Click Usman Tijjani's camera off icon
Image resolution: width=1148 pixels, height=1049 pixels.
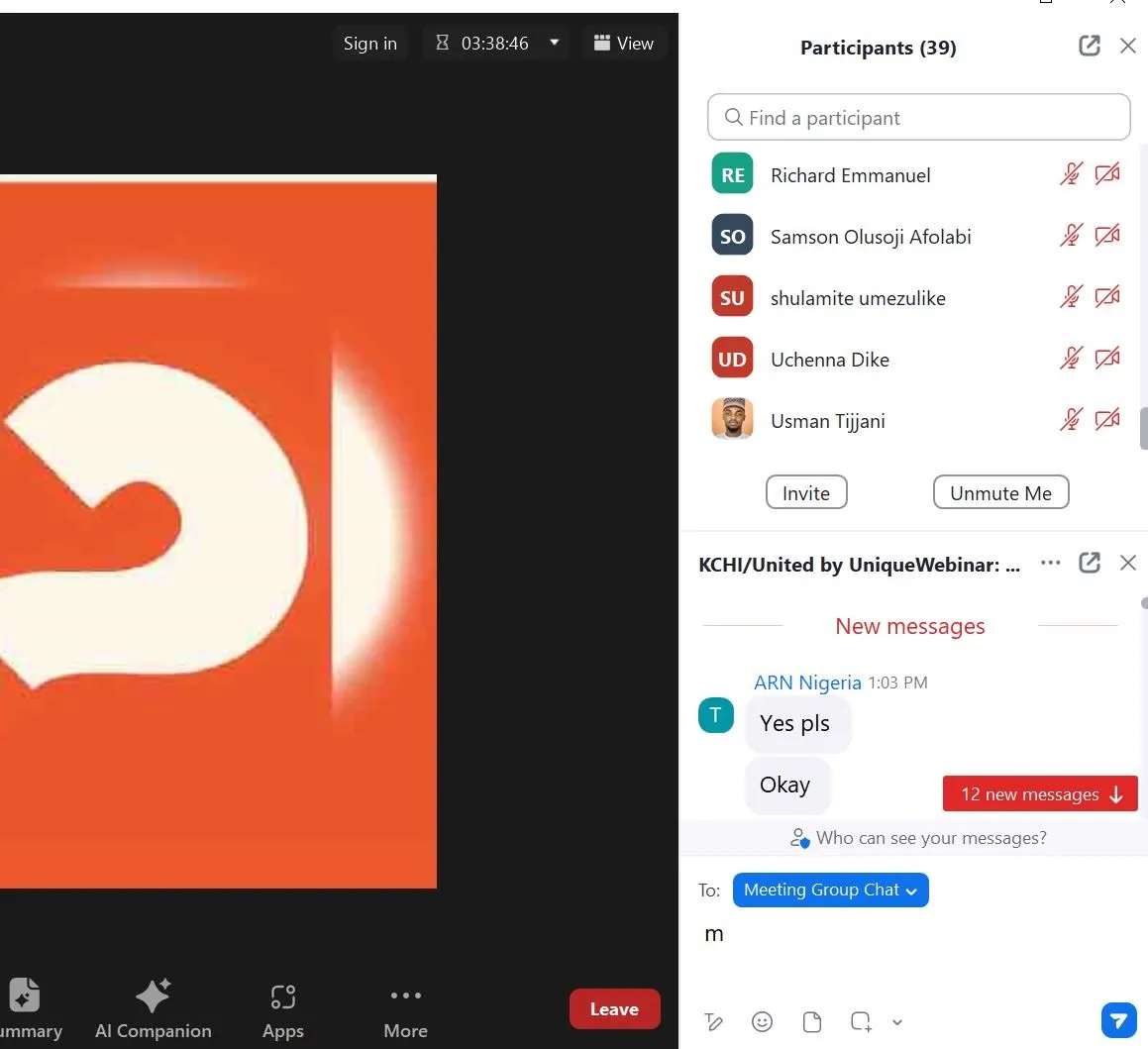(1106, 420)
